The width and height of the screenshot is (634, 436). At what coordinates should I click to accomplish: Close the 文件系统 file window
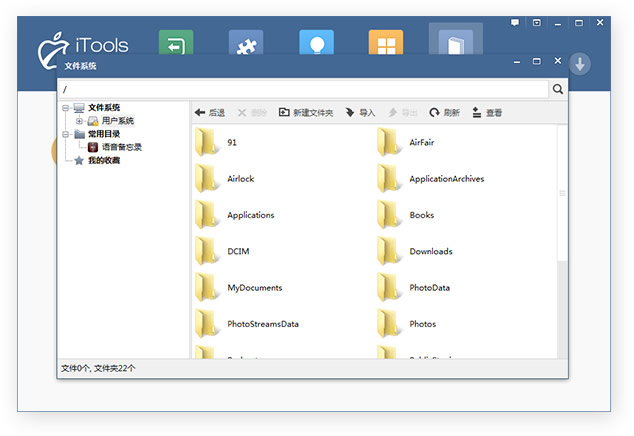tap(558, 61)
